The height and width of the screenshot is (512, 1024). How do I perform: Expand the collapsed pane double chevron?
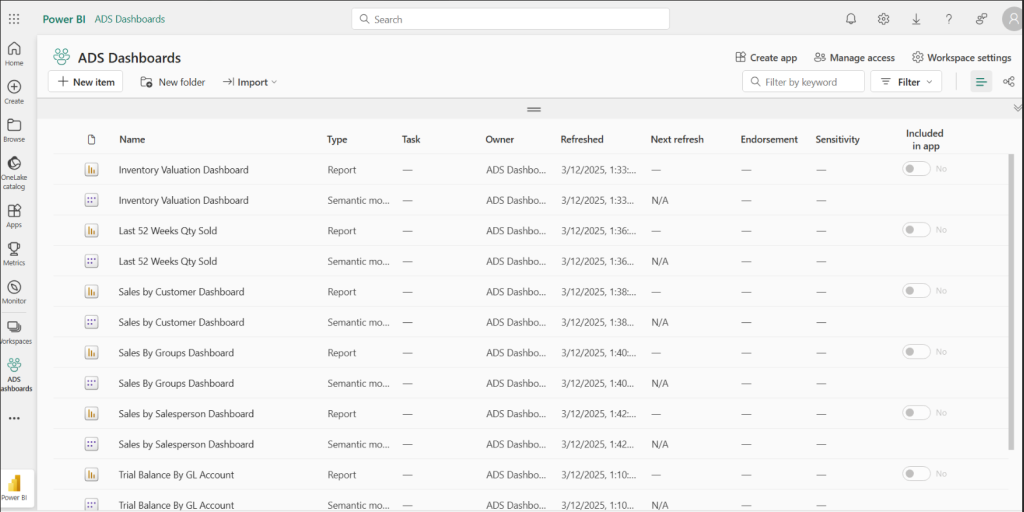click(1017, 108)
